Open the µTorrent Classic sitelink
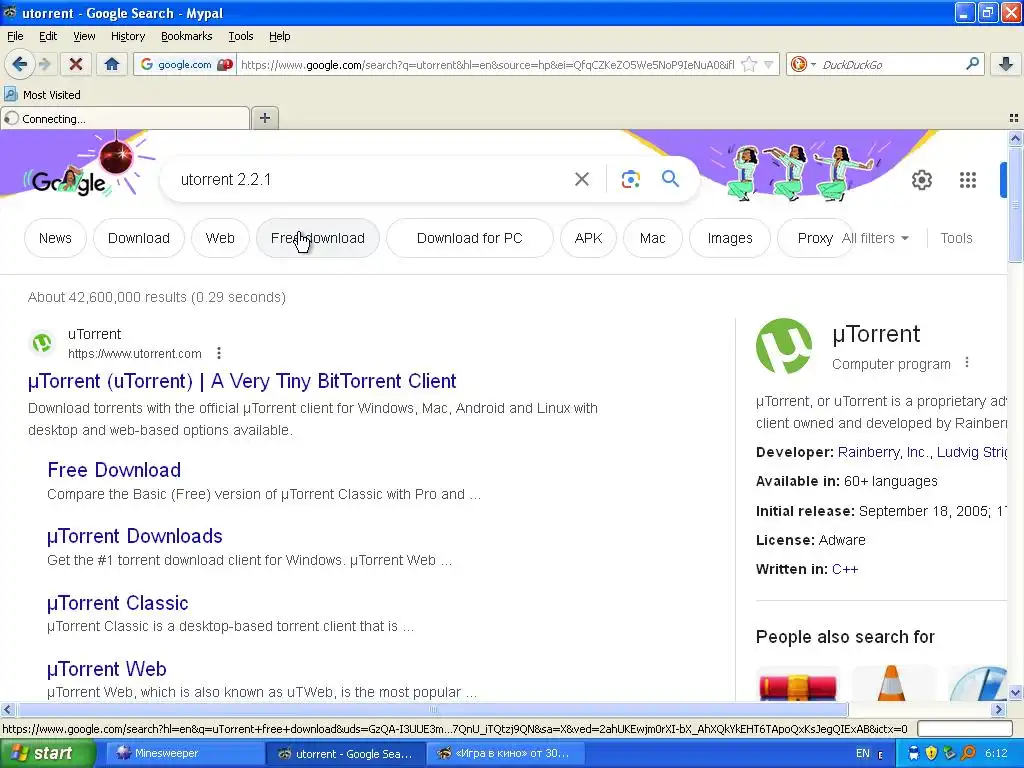The width and height of the screenshot is (1024, 768). (x=118, y=602)
